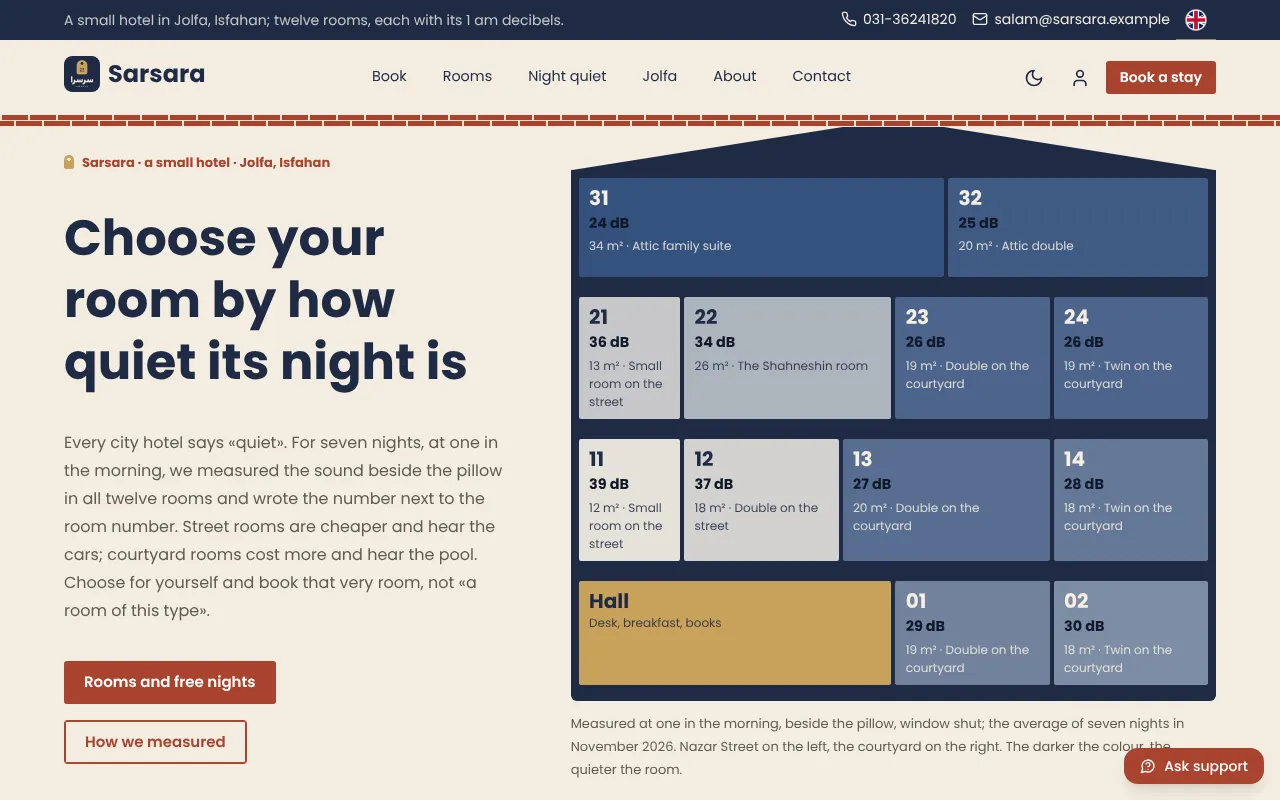The height and width of the screenshot is (800, 1280).
Task: Click the breadcrumb "Sarsara · a small hotel · Jolfa, Isfahan"
Action: (x=206, y=162)
